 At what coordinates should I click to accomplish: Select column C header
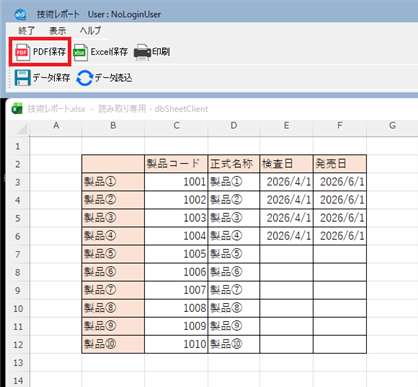coord(176,126)
